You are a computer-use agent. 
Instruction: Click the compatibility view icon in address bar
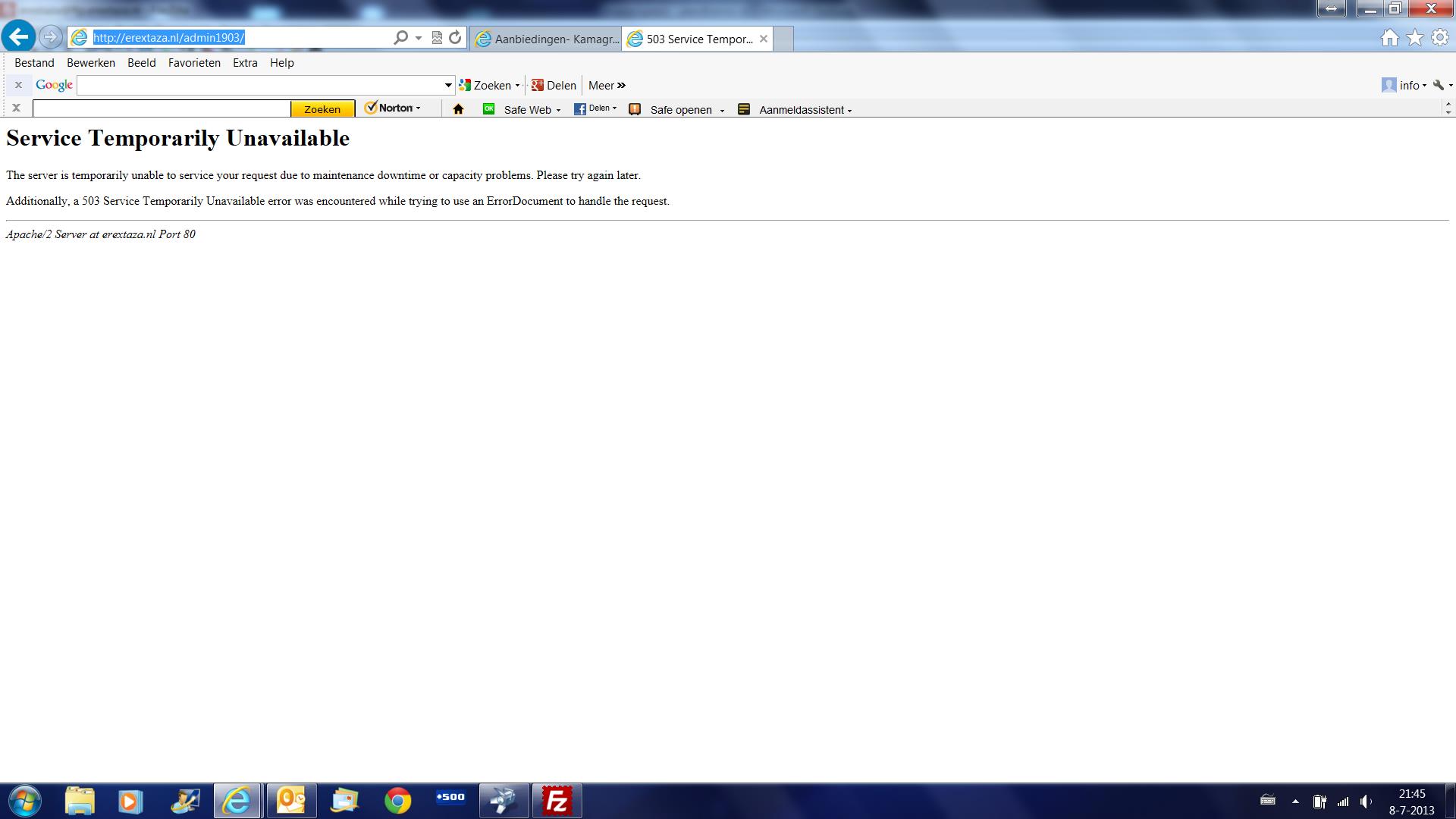pos(437,37)
